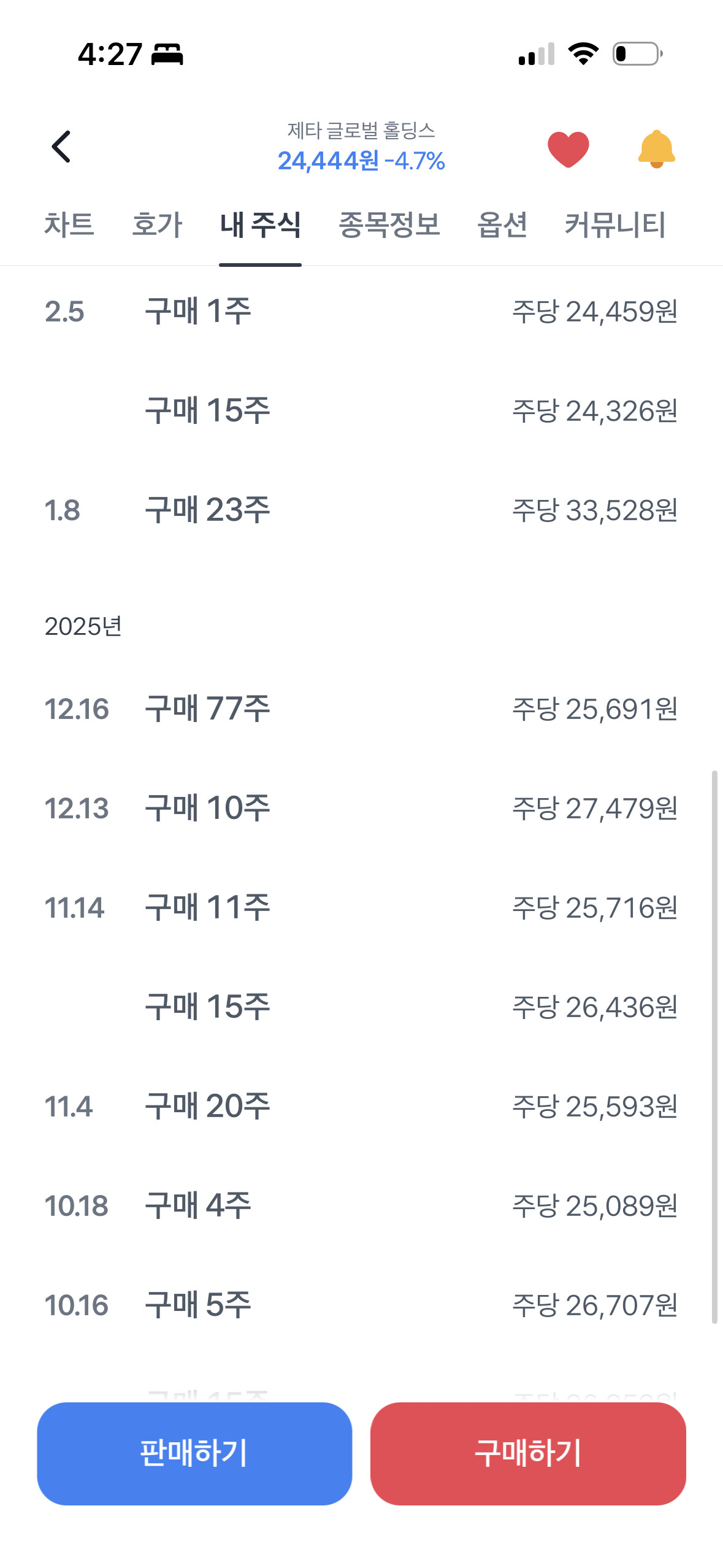Open the 옵션 tab
This screenshot has width=723, height=1568.
502,225
